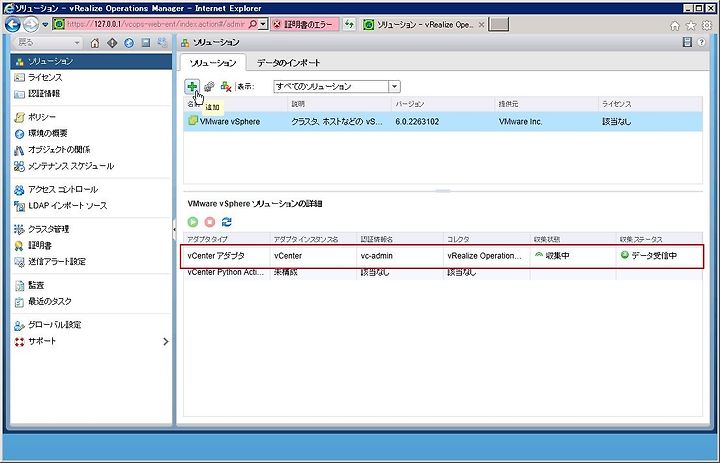Click the help question mark icon
The image size is (720, 463).
pyautogui.click(x=701, y=42)
